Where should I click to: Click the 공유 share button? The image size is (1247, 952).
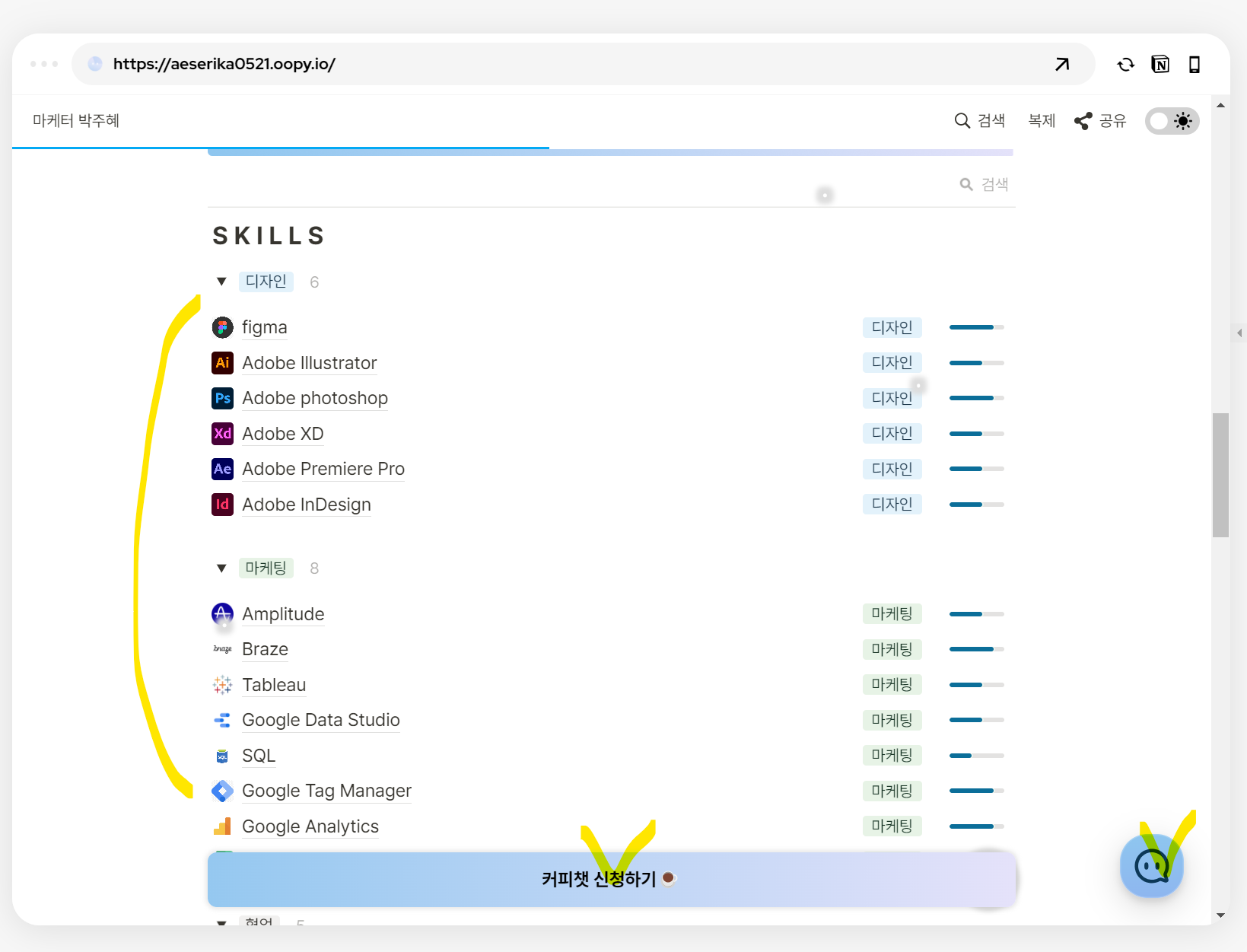[x=1100, y=121]
